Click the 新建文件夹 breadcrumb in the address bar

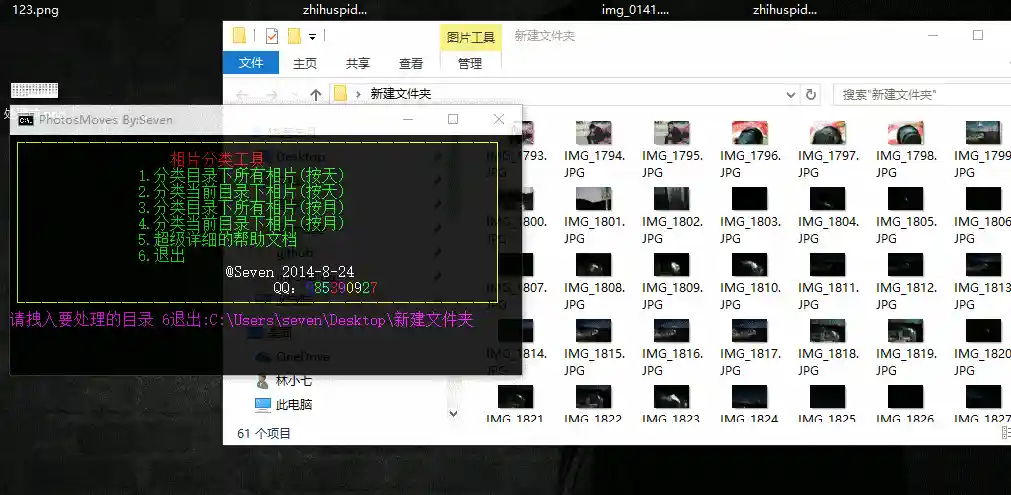pyautogui.click(x=400, y=94)
